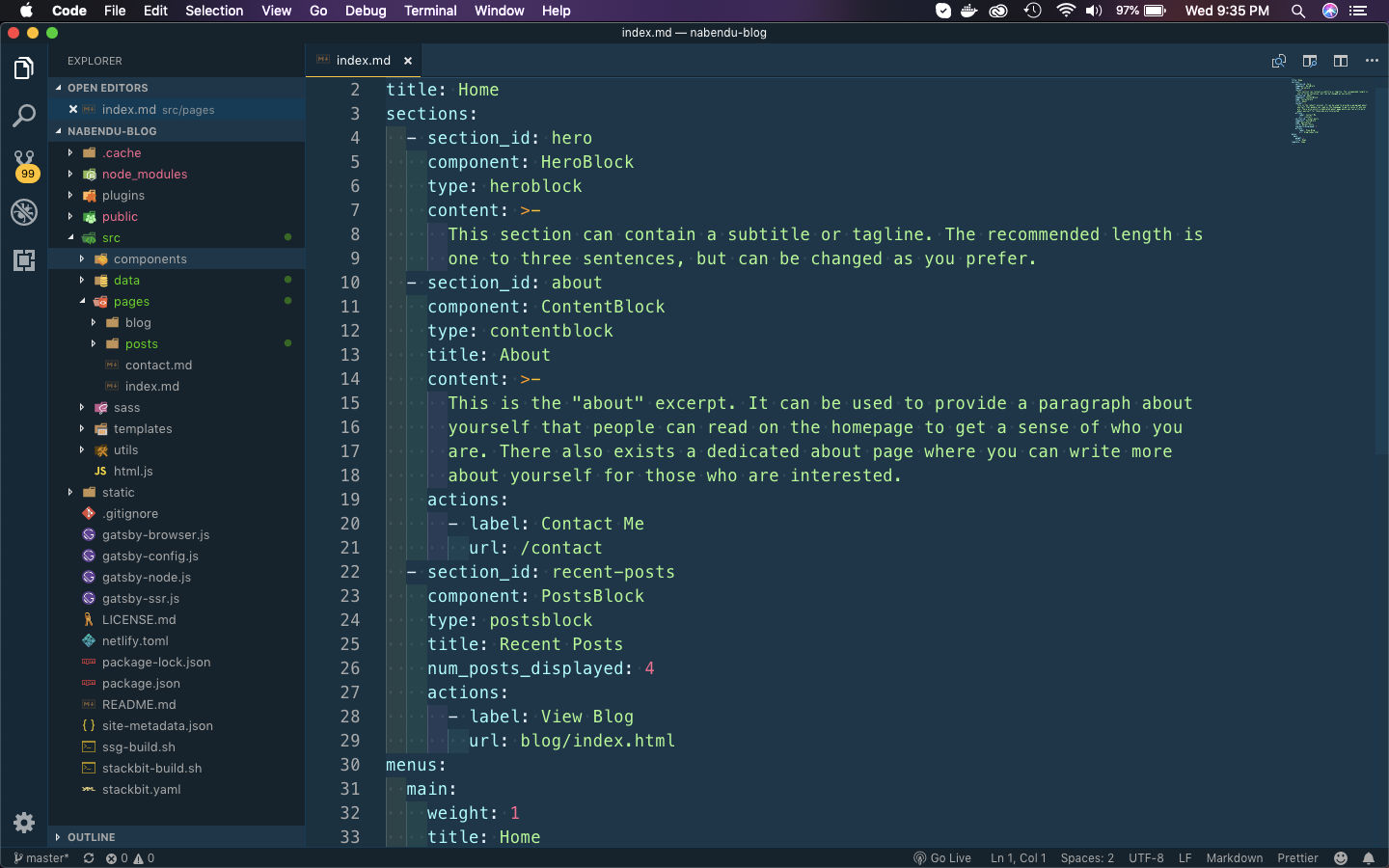1389x868 pixels.
Task: Expand the .cache folder
Action: pos(177,153)
